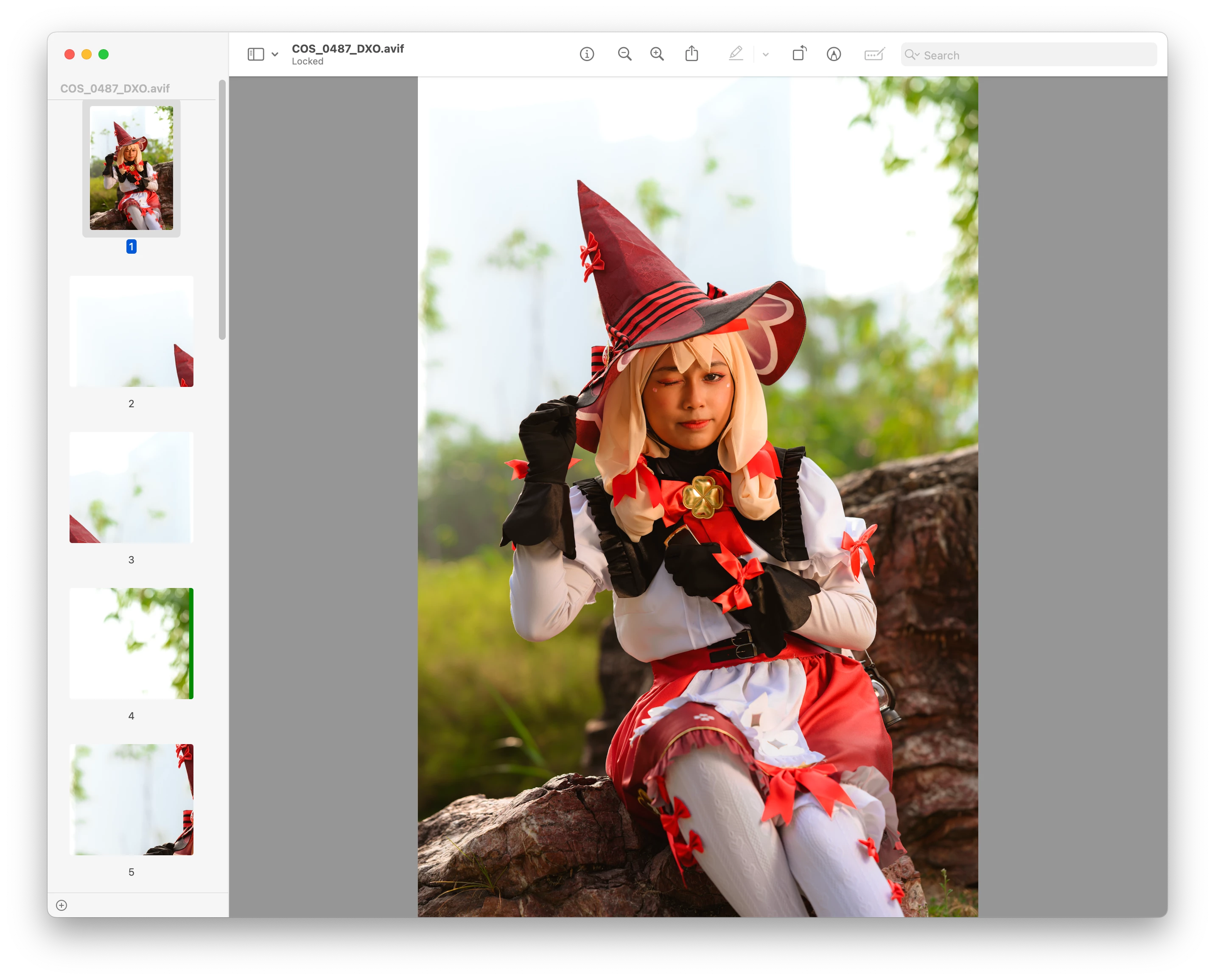The width and height of the screenshot is (1215, 980).
Task: Click the COS_0487_DXO.avif window title
Action: point(348,48)
